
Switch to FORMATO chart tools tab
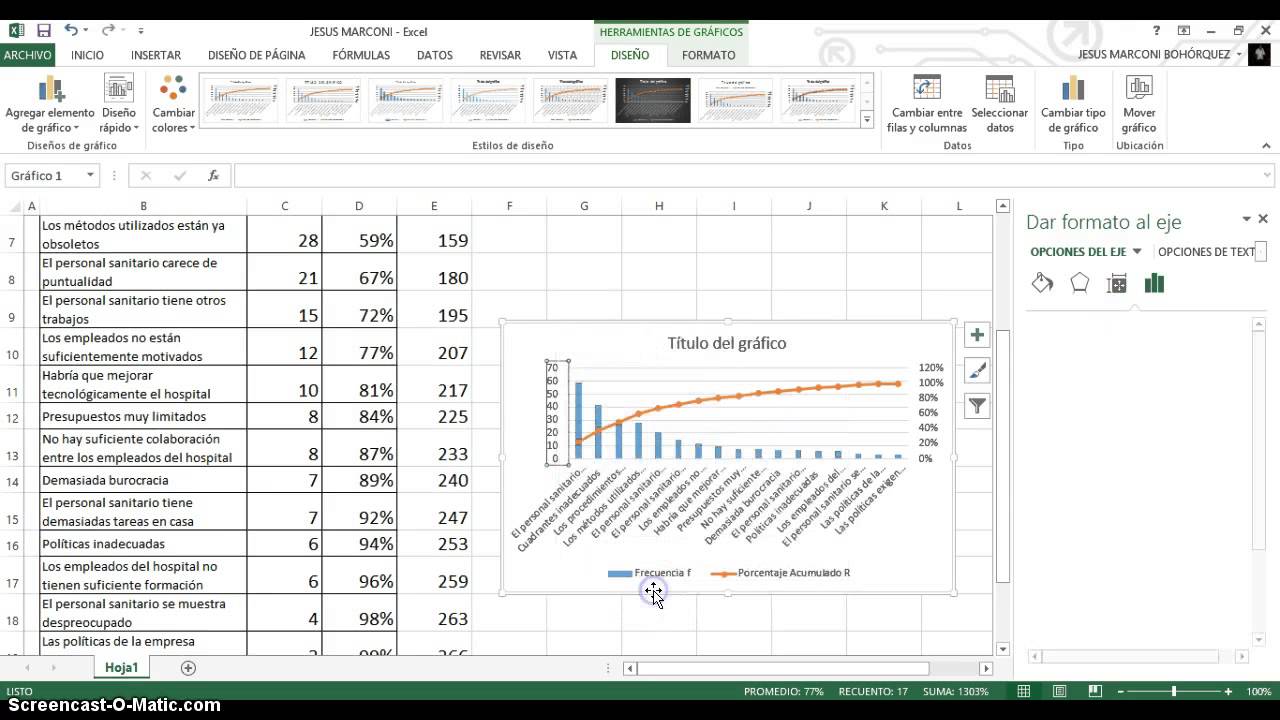point(709,55)
